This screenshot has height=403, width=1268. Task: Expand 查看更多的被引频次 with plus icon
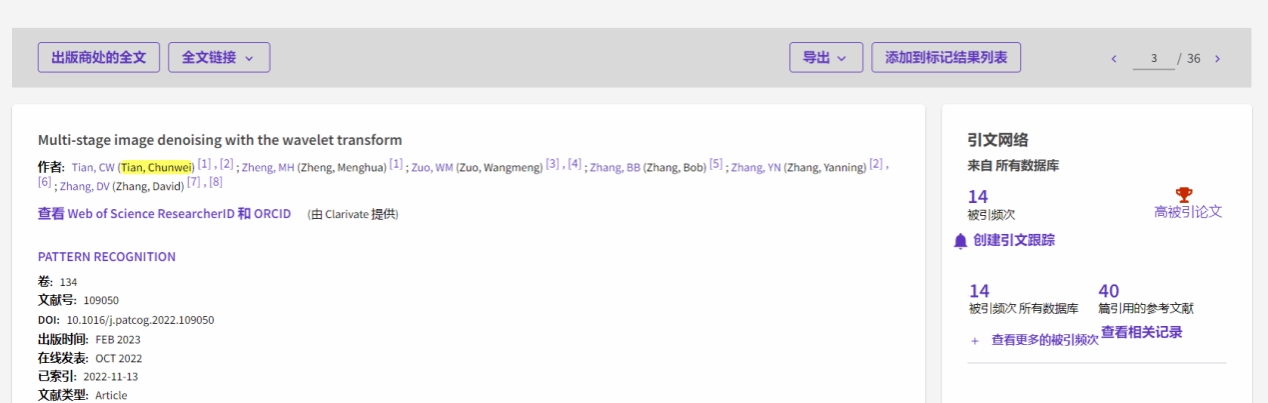(974, 340)
